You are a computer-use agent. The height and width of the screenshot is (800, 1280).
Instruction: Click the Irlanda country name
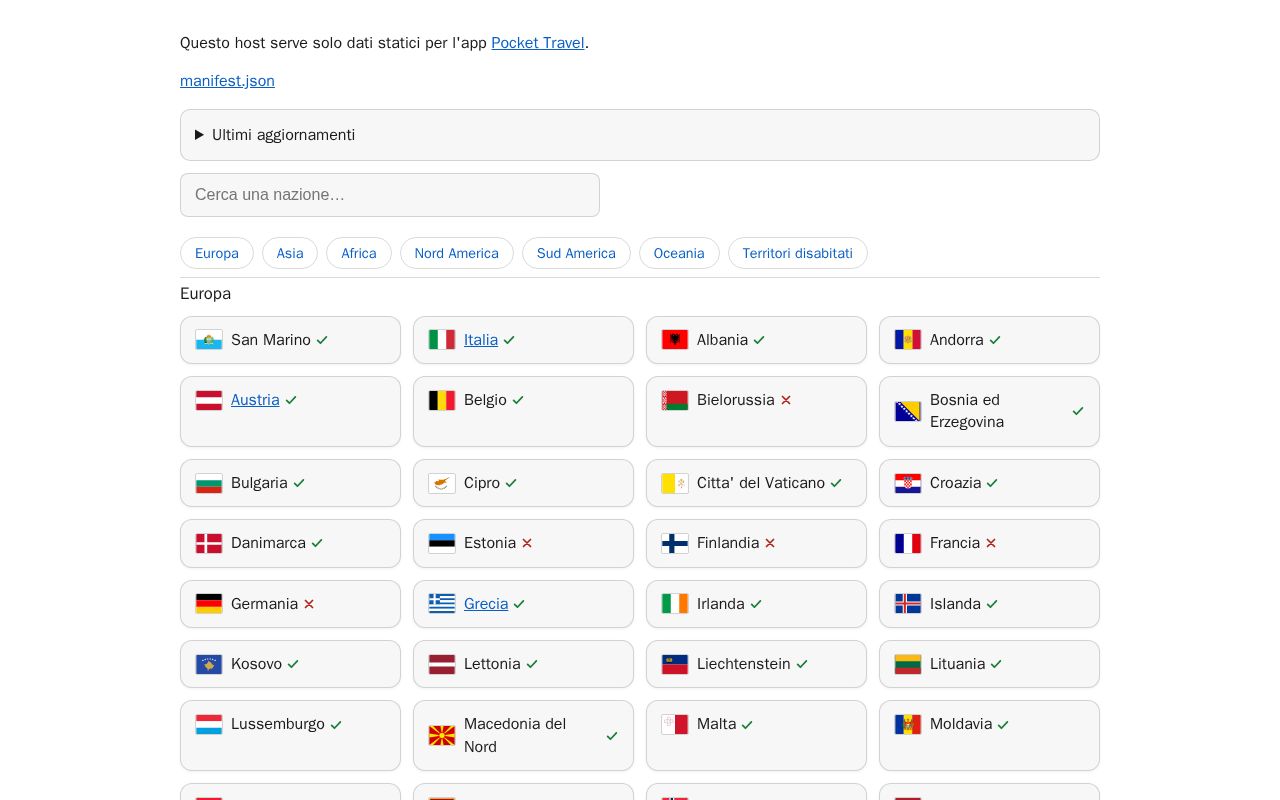pos(721,604)
